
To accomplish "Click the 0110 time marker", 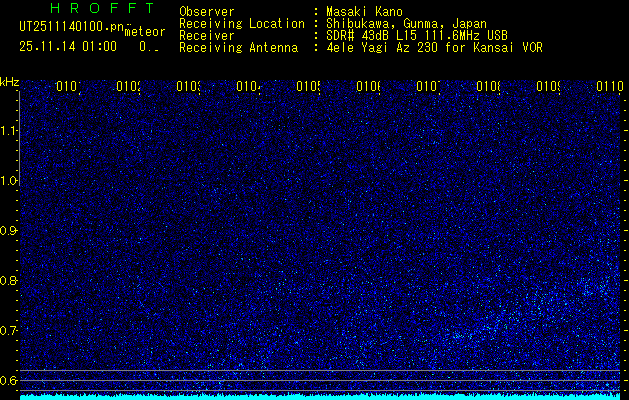I will point(610,86).
